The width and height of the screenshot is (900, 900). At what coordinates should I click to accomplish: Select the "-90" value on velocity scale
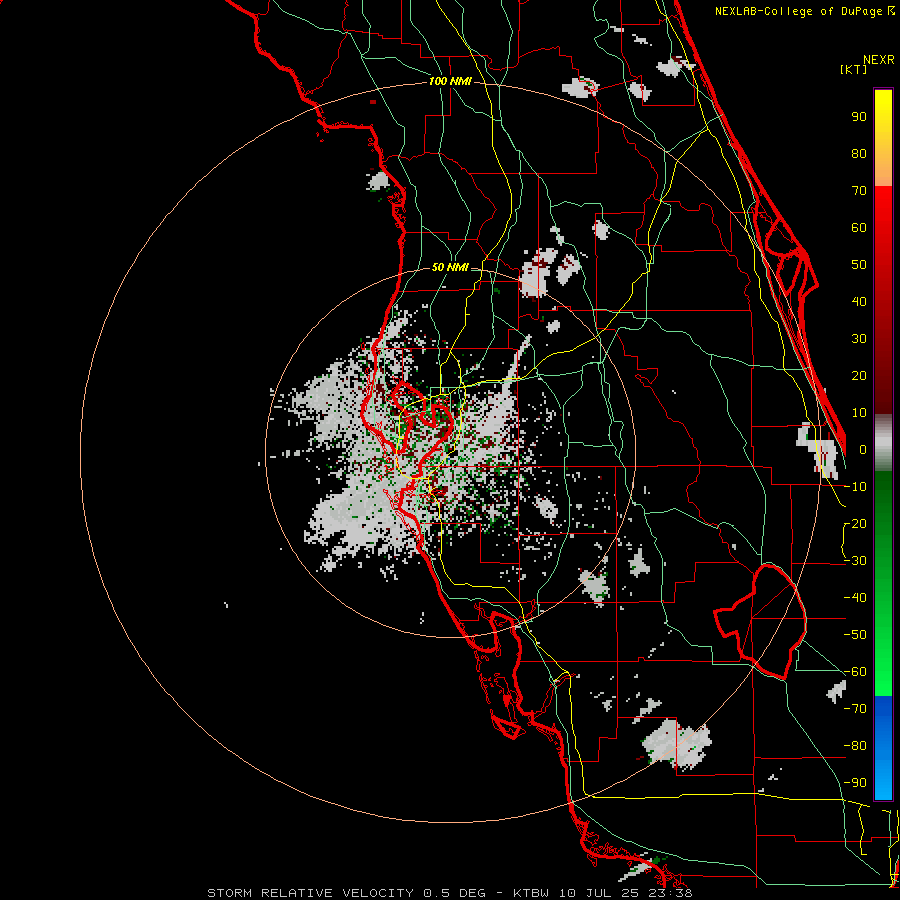click(855, 783)
